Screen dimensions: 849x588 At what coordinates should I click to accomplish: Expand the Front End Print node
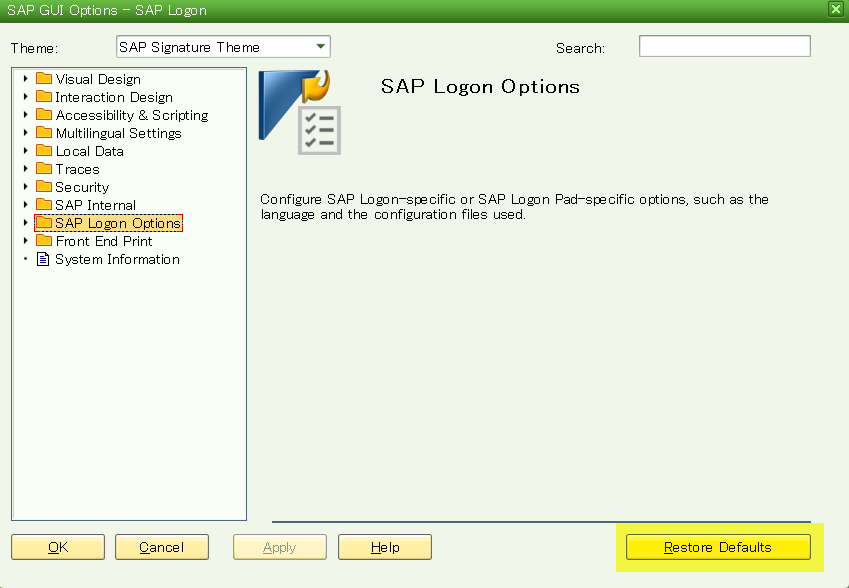point(25,241)
